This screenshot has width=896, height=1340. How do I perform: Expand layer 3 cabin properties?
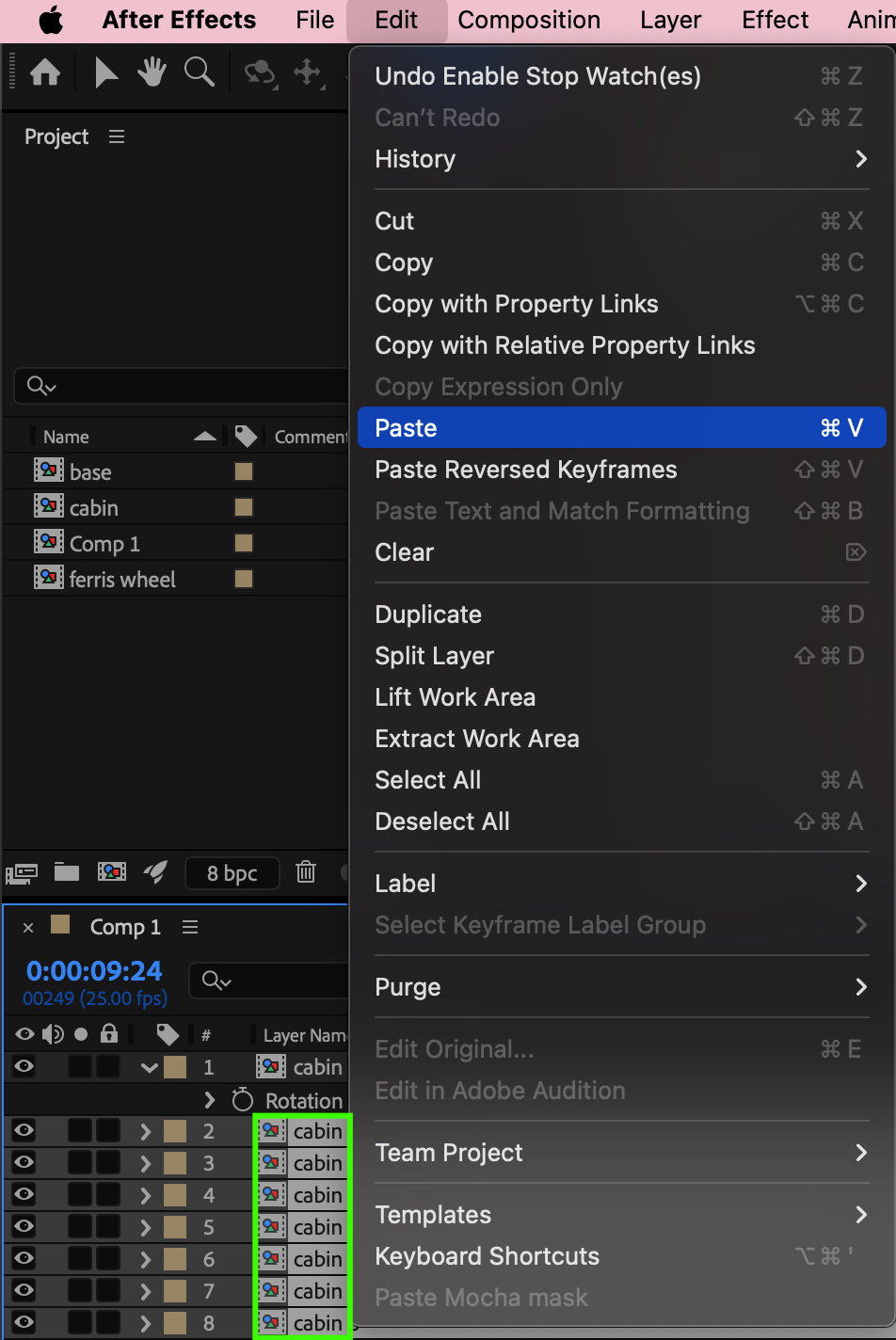tap(145, 1163)
